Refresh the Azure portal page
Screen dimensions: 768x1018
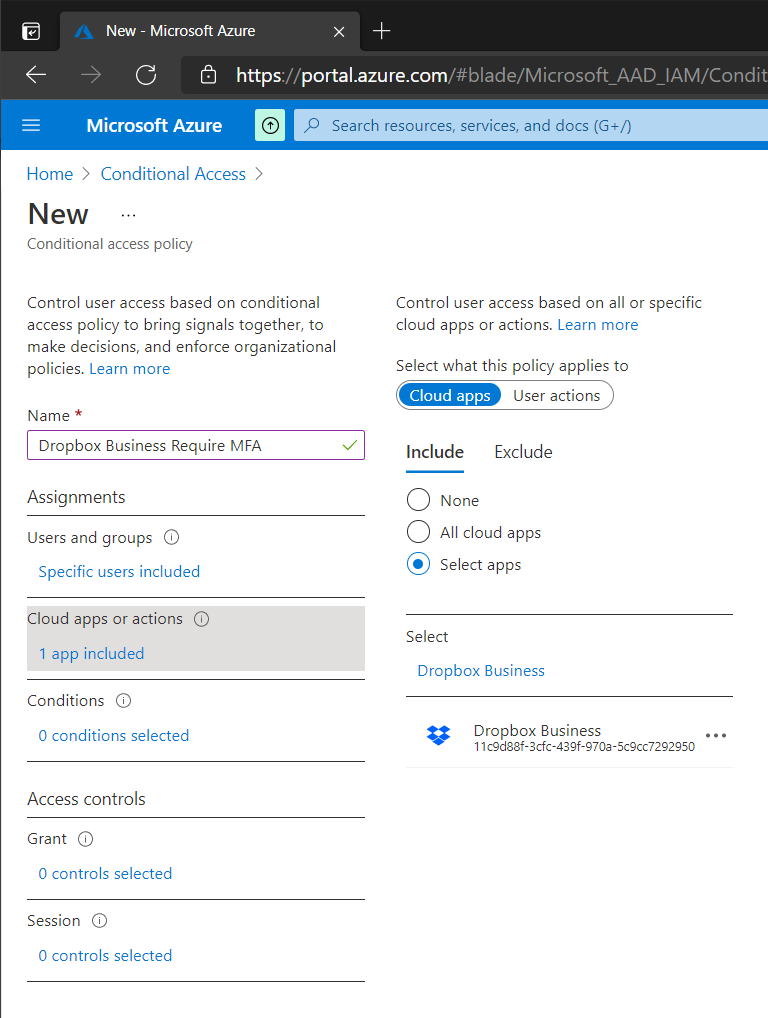coord(146,75)
